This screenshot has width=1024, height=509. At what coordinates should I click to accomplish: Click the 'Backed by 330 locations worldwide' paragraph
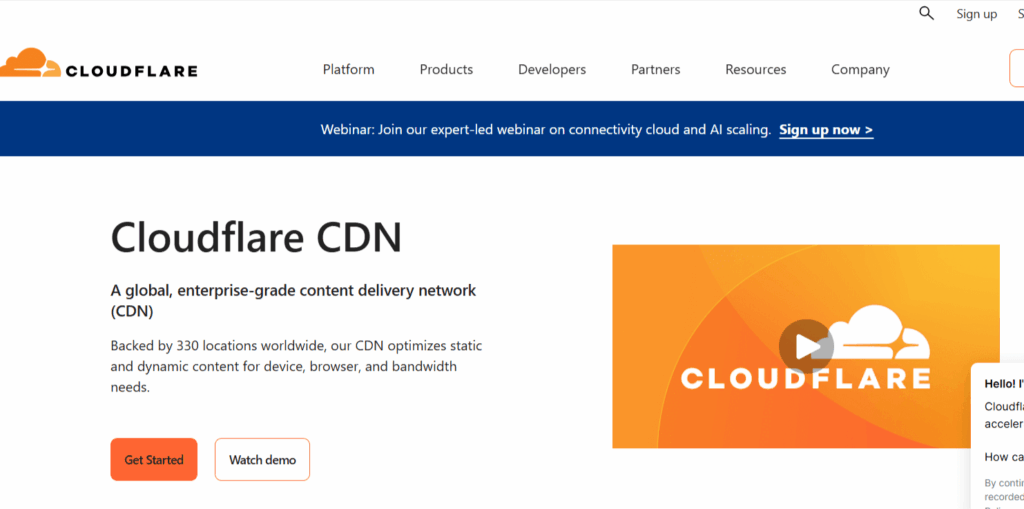tap(296, 366)
